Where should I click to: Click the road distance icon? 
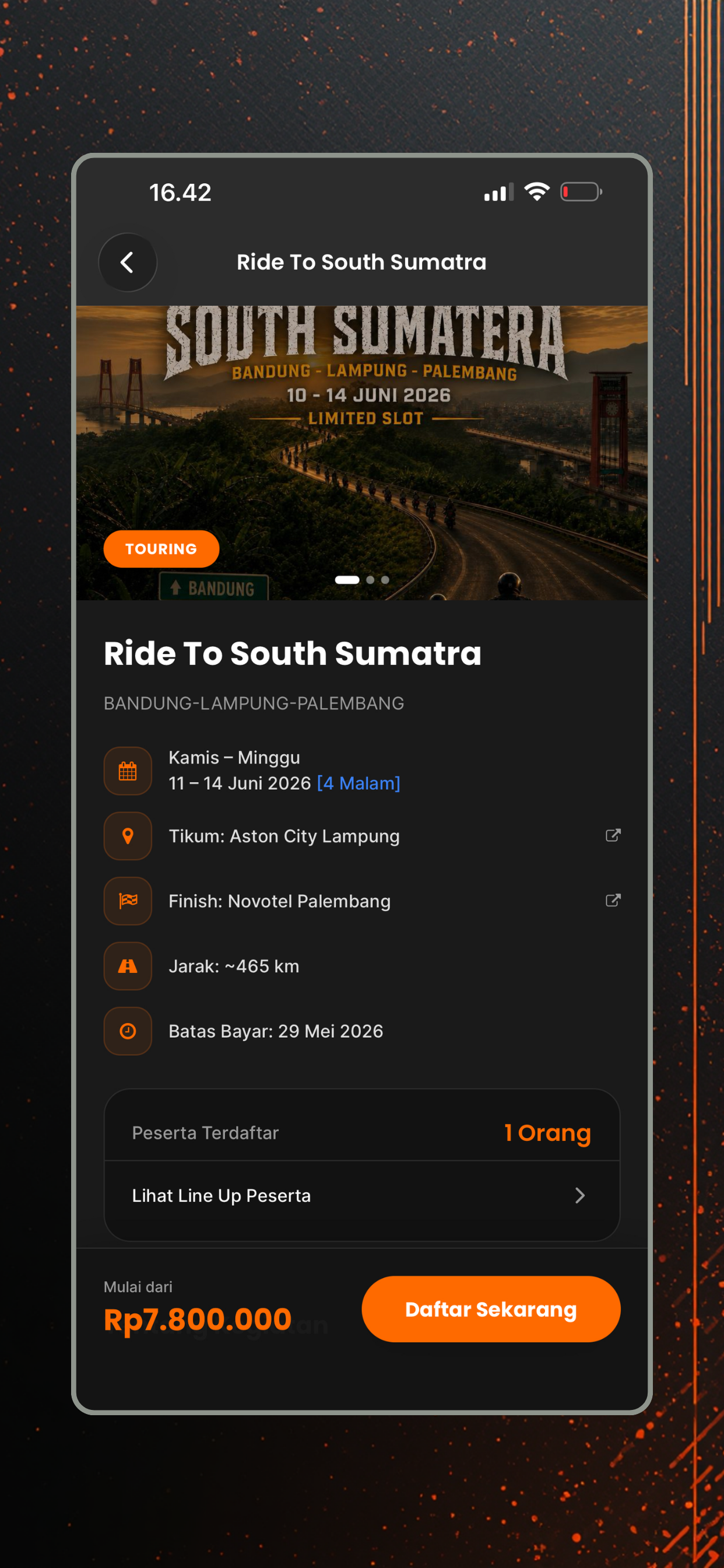128,966
